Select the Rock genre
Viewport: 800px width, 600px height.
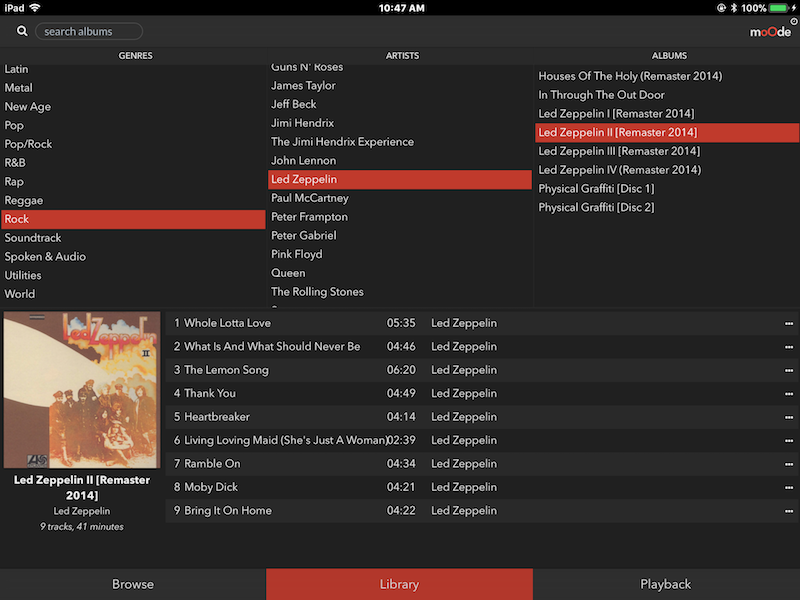[x=133, y=219]
